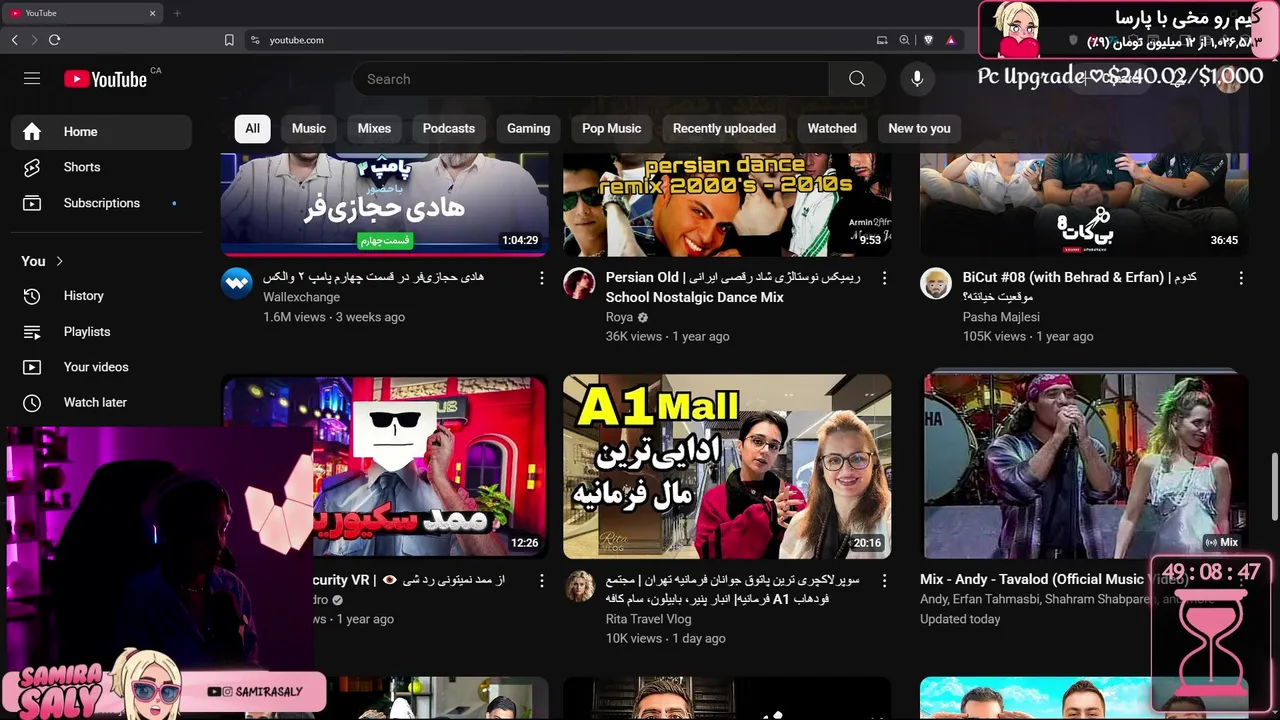Image resolution: width=1280 pixels, height=720 pixels.
Task: Open History in the sidebar
Action: (x=101, y=296)
